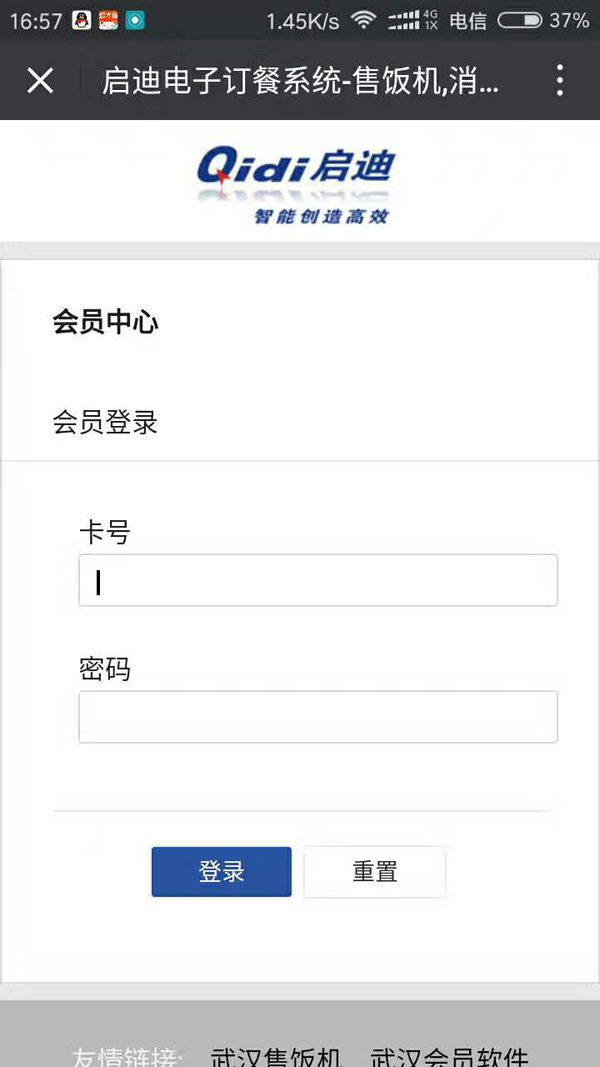The height and width of the screenshot is (1067, 600).
Task: Tap the 电信 carrier label
Action: 468,20
